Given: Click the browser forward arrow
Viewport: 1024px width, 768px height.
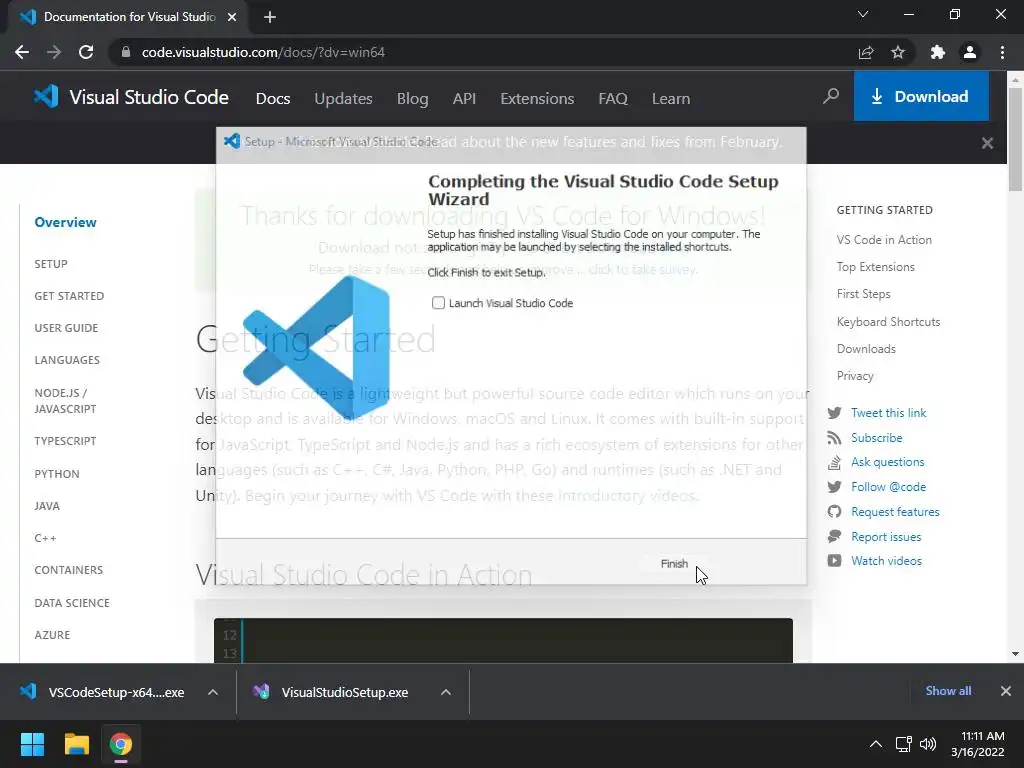Looking at the screenshot, I should 54,52.
